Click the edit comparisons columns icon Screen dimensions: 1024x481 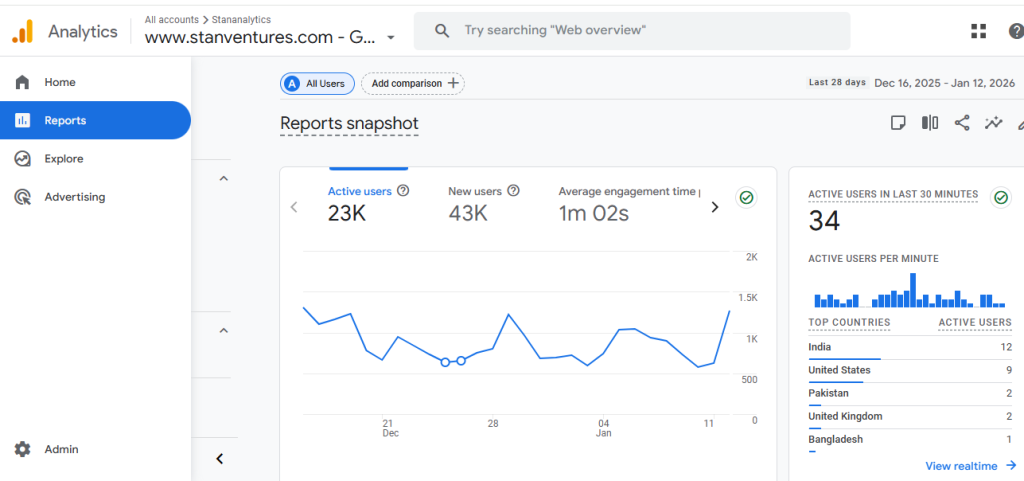[x=930, y=123]
